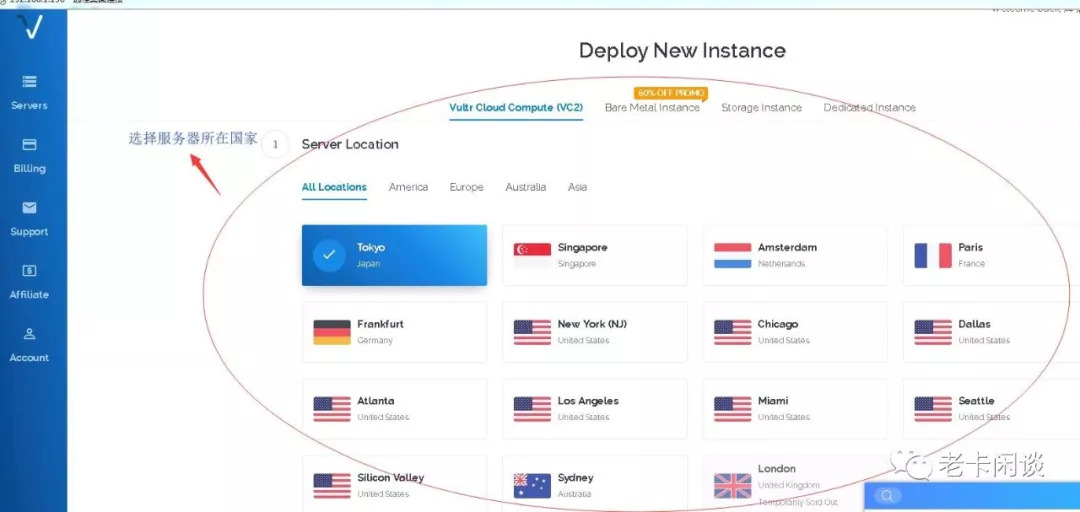
Task: Click the UK flag for London
Action: pyautogui.click(x=732, y=486)
